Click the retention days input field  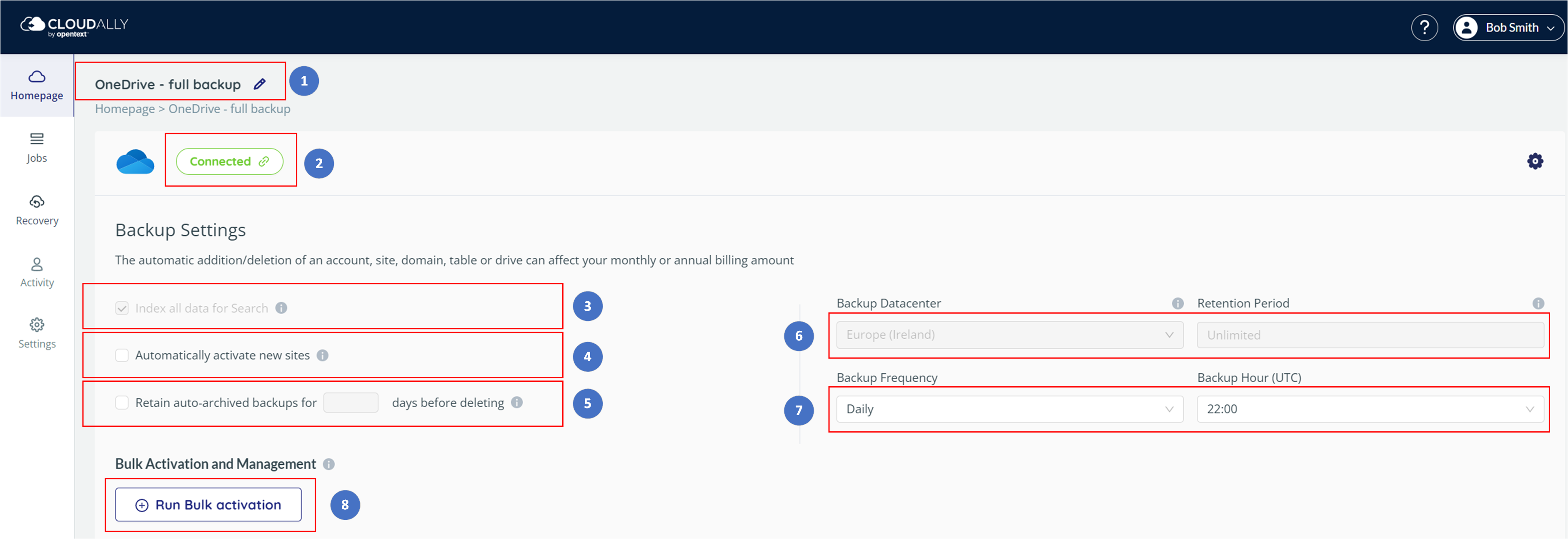pos(351,403)
